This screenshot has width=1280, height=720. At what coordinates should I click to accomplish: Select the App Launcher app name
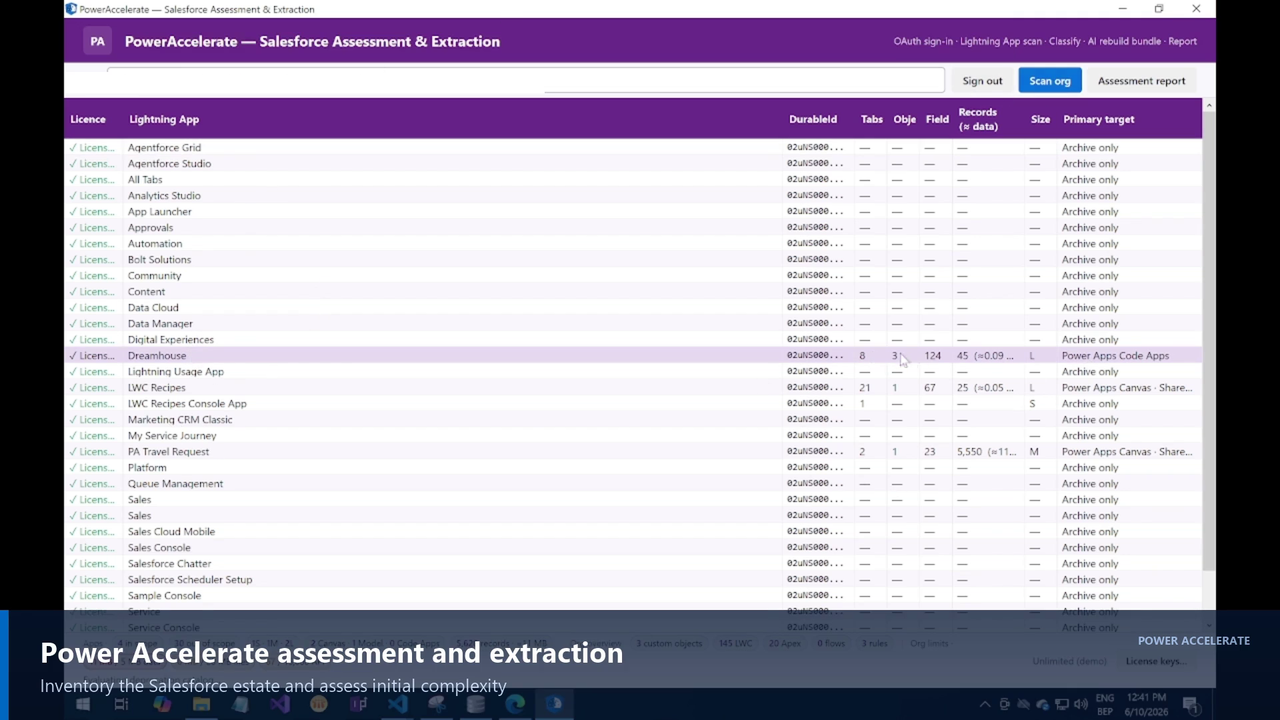tap(159, 212)
